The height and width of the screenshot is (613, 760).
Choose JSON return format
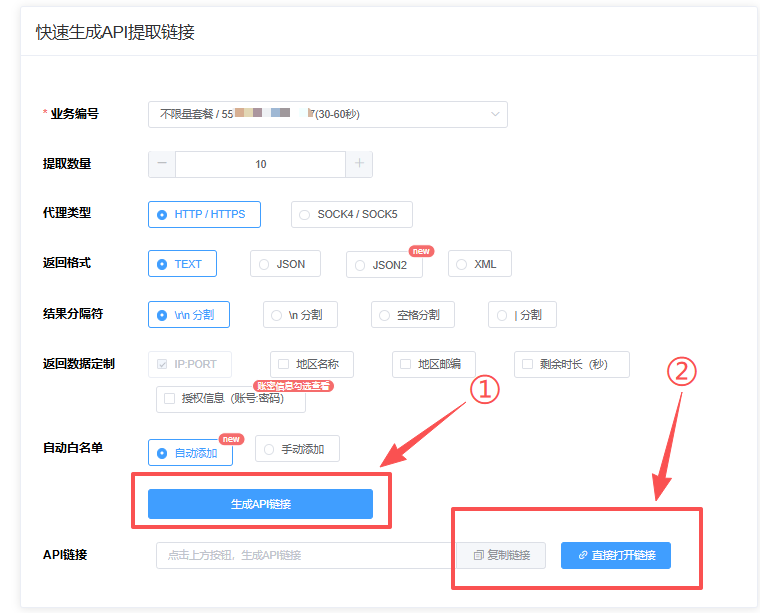tap(285, 264)
